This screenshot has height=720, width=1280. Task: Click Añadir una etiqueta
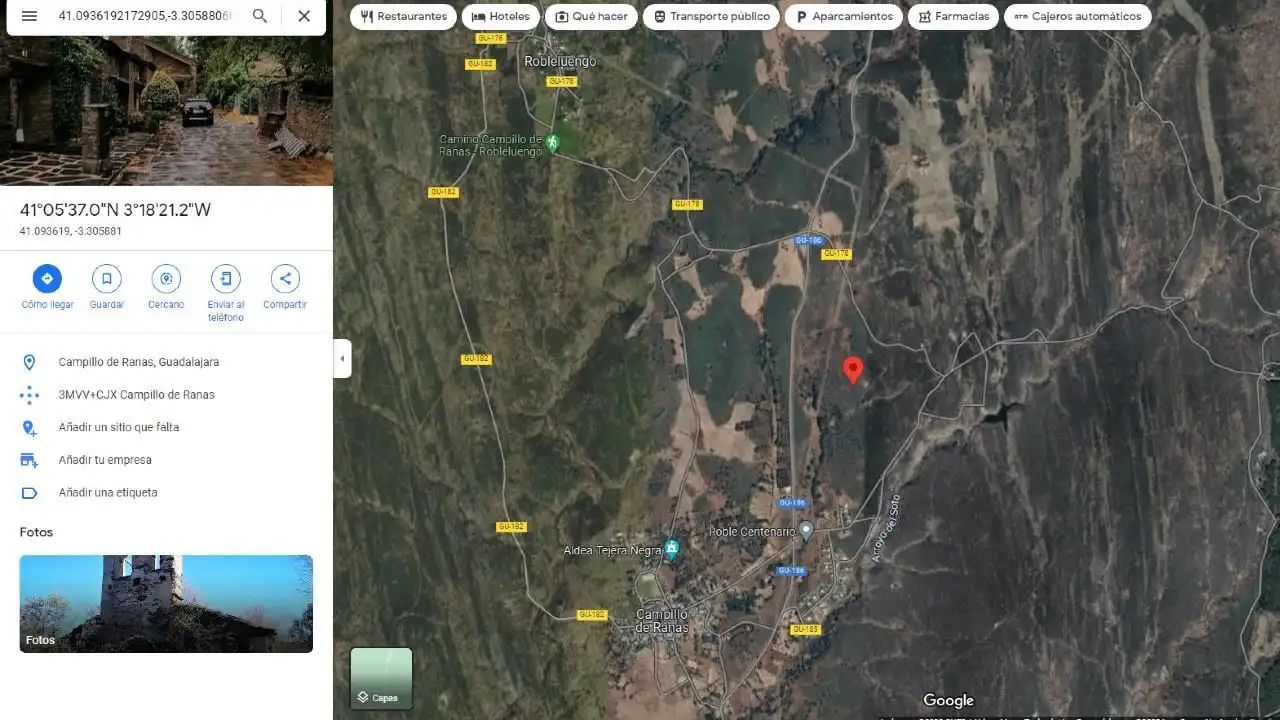pyautogui.click(x=108, y=493)
